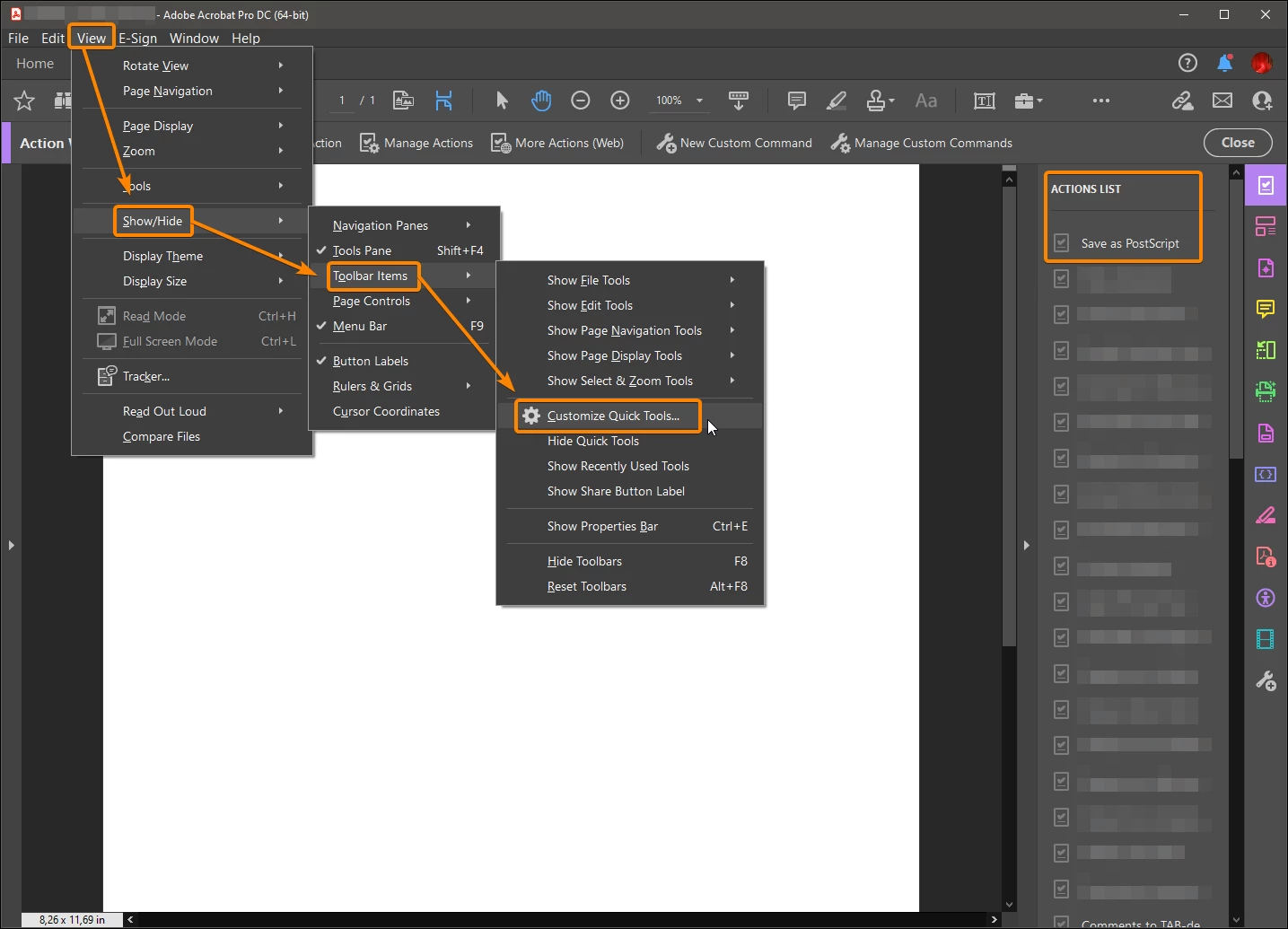Image resolution: width=1288 pixels, height=929 pixels.
Task: Toggle the Button Labels checkmark item
Action: 402,361
